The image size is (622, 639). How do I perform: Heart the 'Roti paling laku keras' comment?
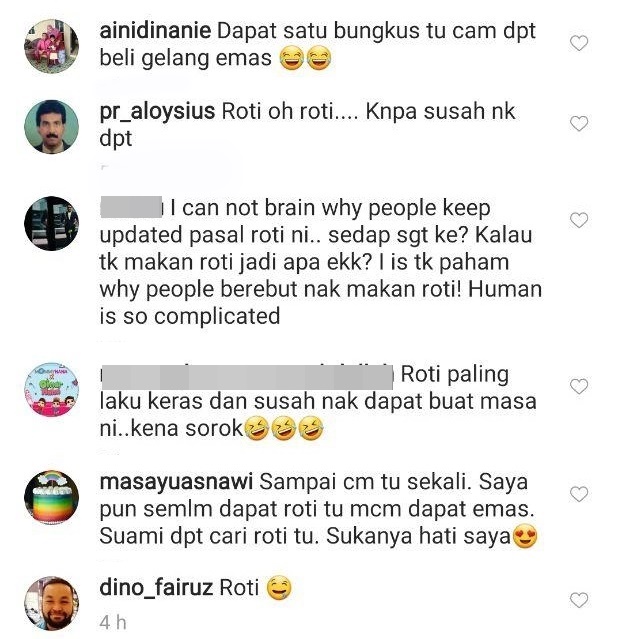[x=578, y=386]
